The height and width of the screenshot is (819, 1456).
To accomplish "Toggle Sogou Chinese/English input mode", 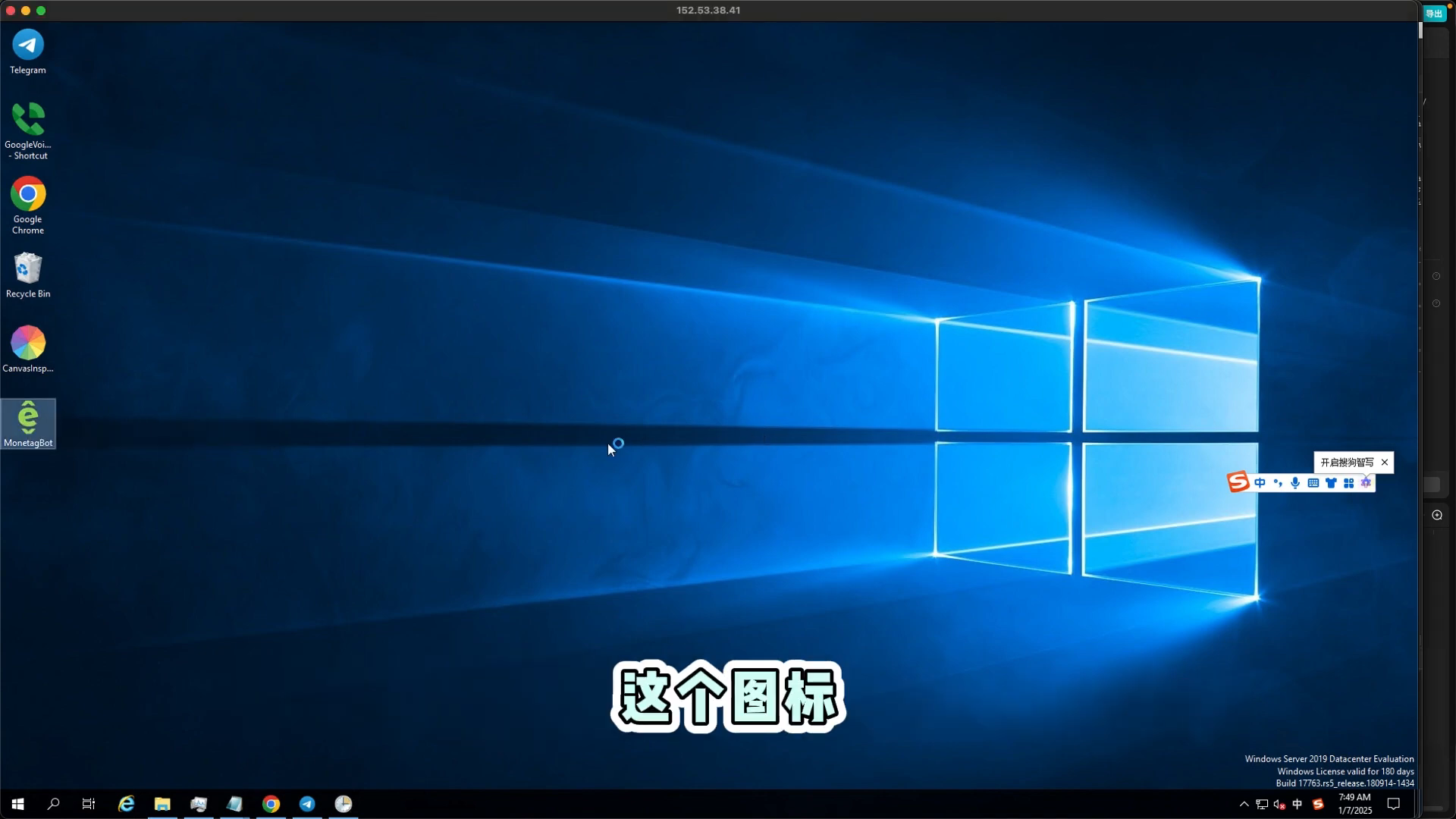I will [x=1260, y=483].
